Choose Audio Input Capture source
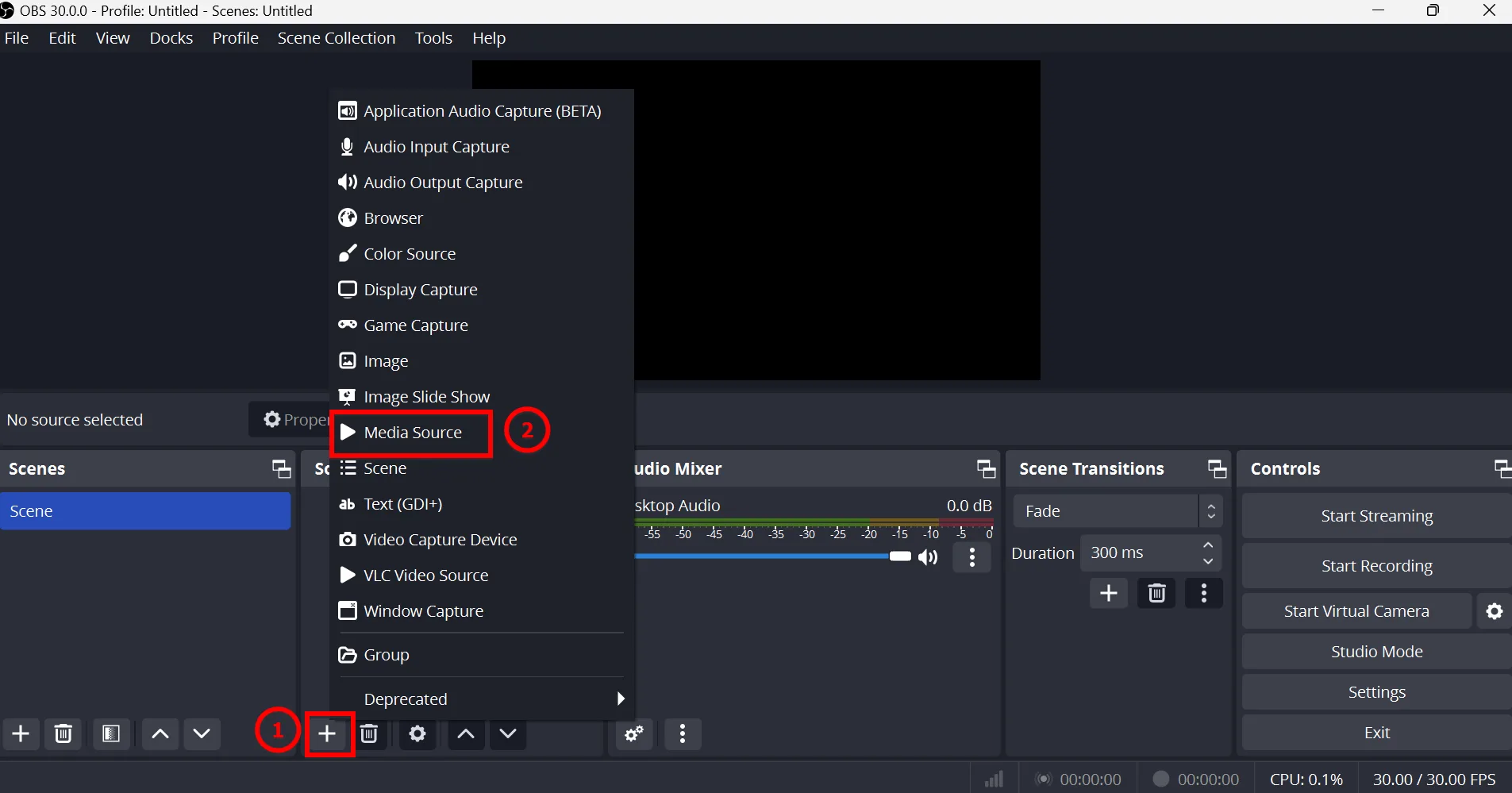1512x793 pixels. pyautogui.click(x=482, y=147)
